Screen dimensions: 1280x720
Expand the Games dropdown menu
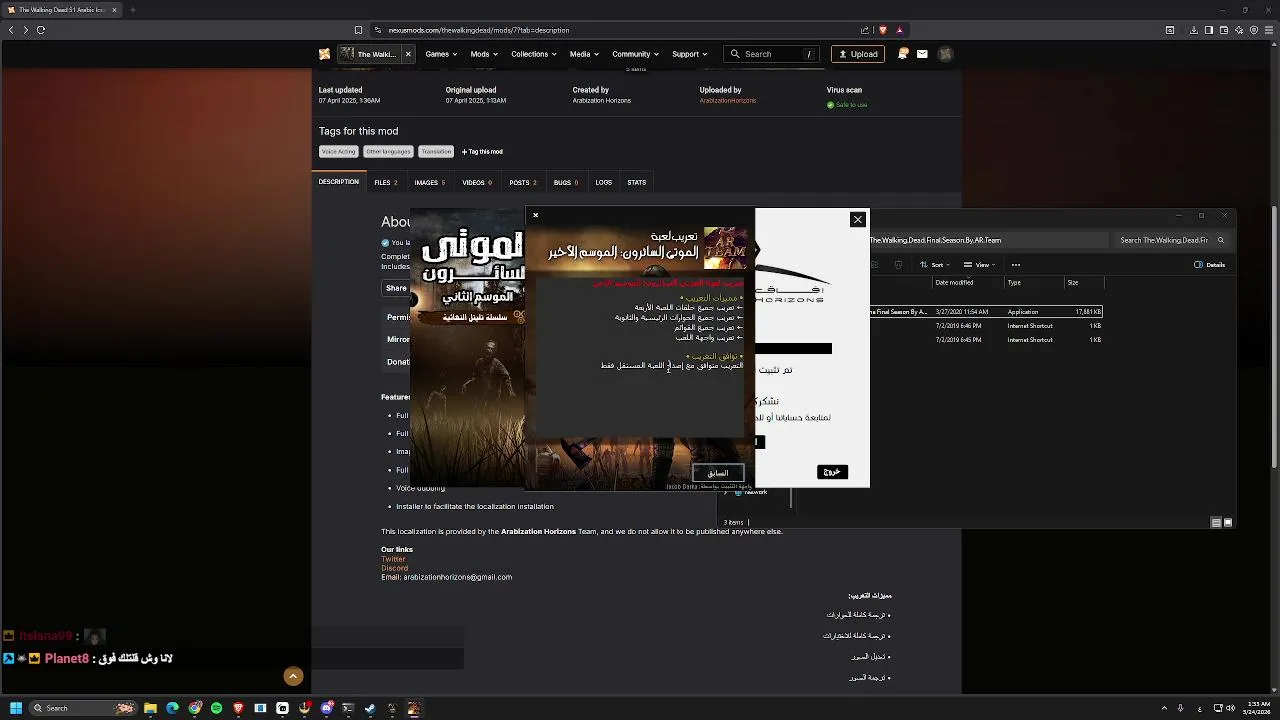pos(441,54)
